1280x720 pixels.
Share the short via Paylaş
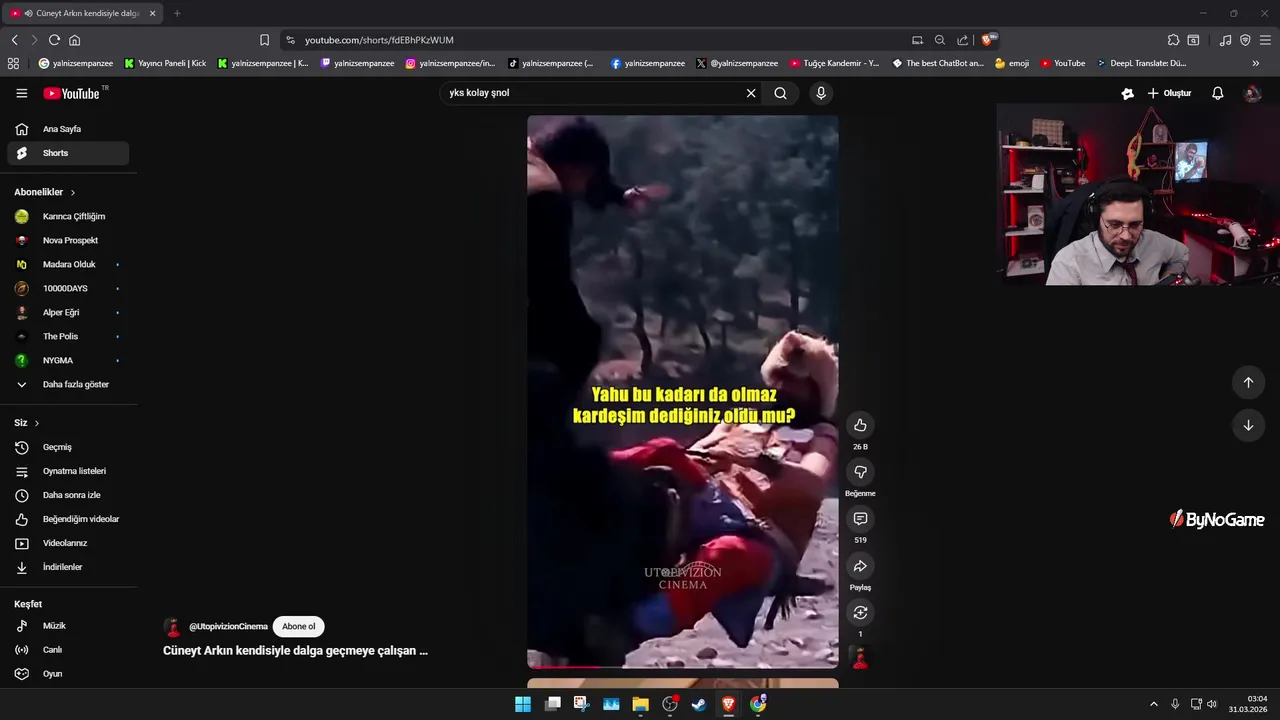pos(860,566)
